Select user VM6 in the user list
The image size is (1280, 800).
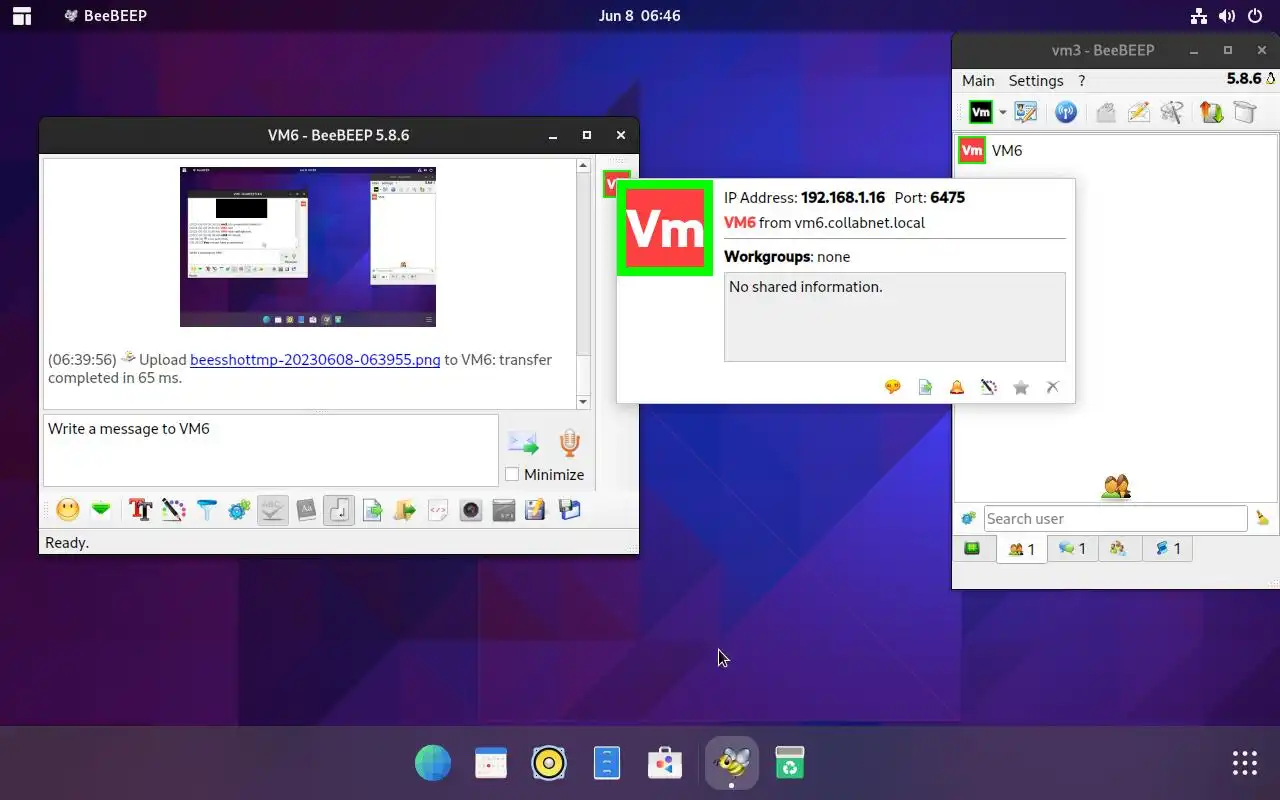pyautogui.click(x=1115, y=151)
